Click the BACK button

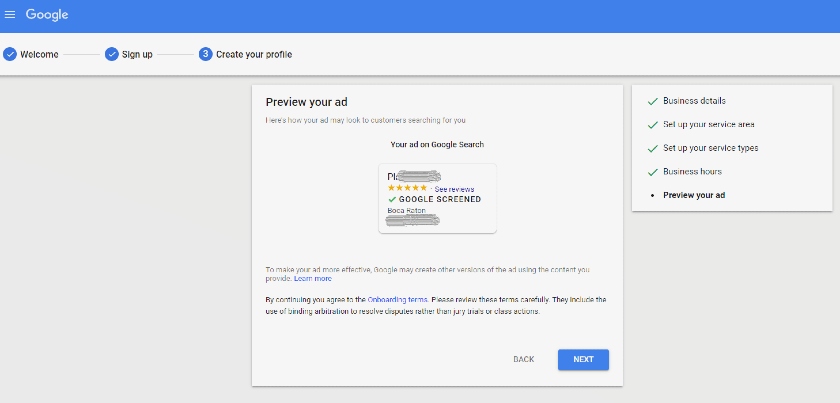click(x=523, y=360)
